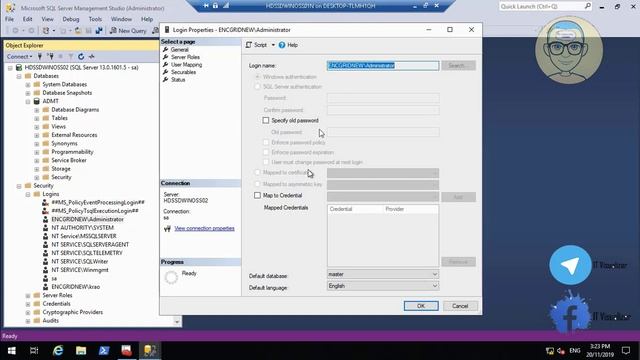Screen dimensions: 640x360
Task: Click the Filter icon in Object Explorer toolbar
Action: coord(71,56)
